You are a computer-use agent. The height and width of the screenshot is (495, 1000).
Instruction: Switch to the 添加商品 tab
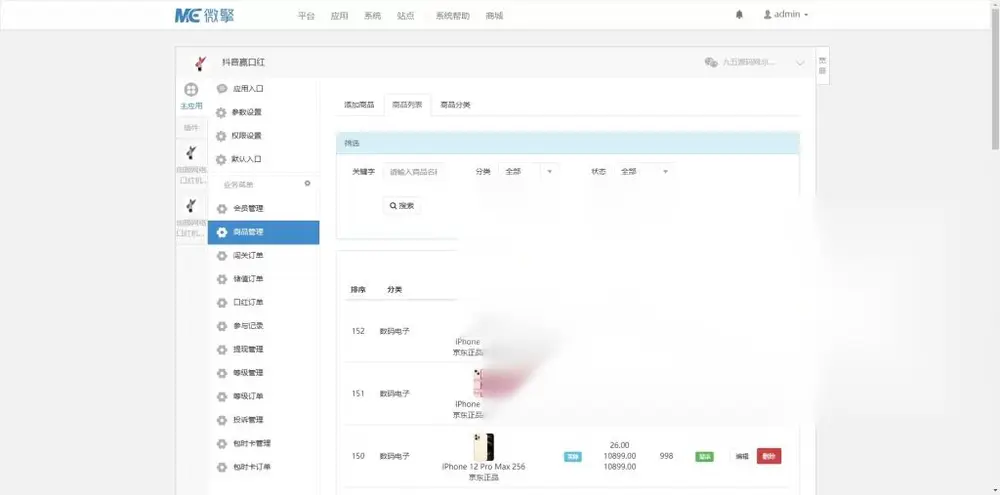point(359,105)
